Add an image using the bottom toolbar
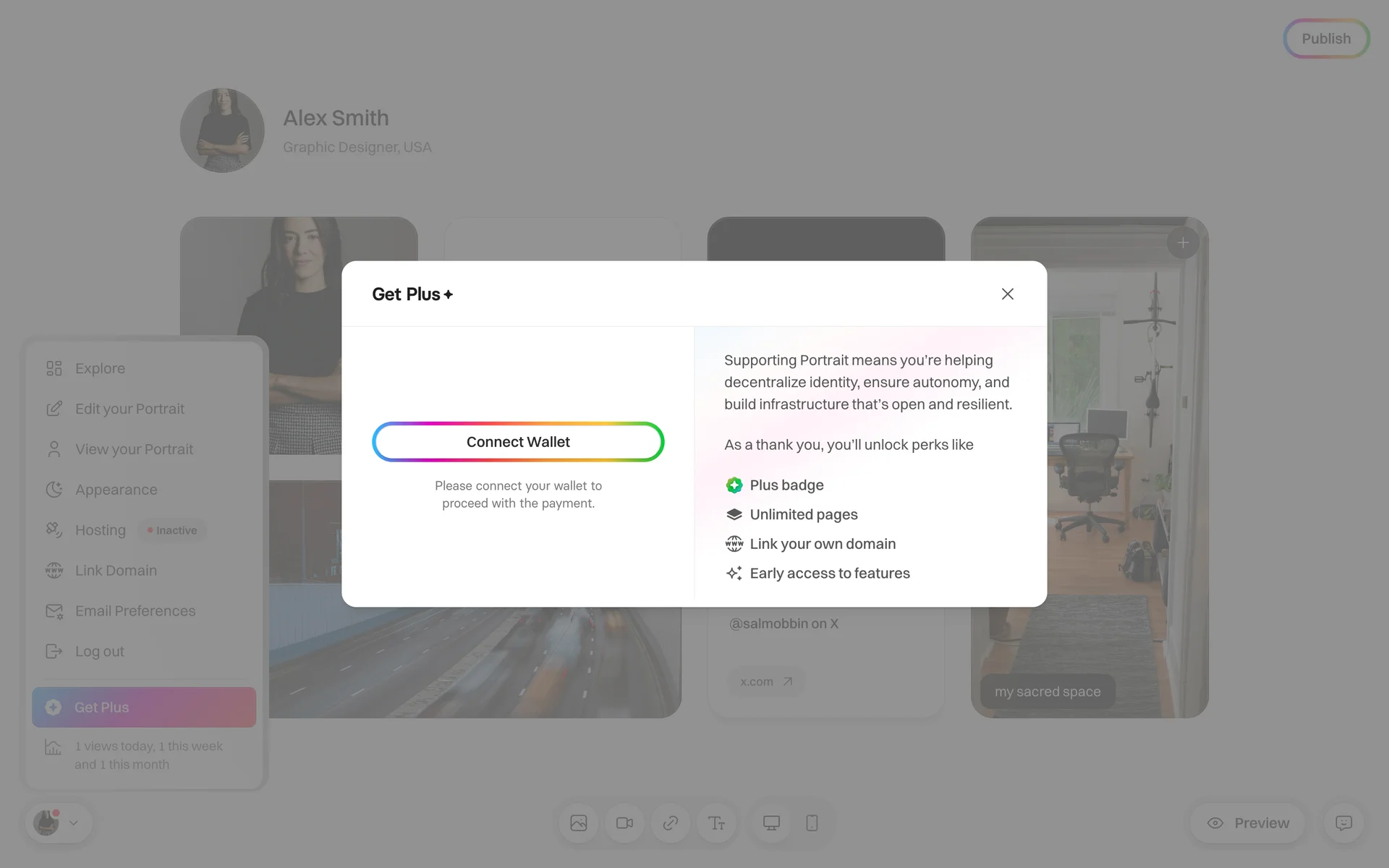Viewport: 1389px width, 868px height. pos(578,823)
